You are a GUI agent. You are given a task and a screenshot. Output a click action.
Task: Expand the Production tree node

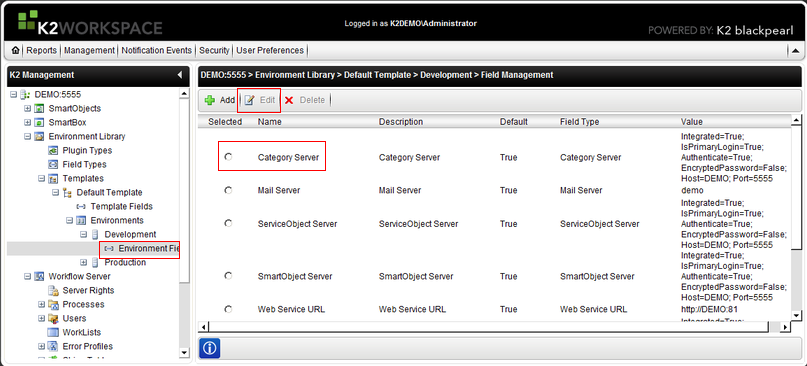point(83,263)
